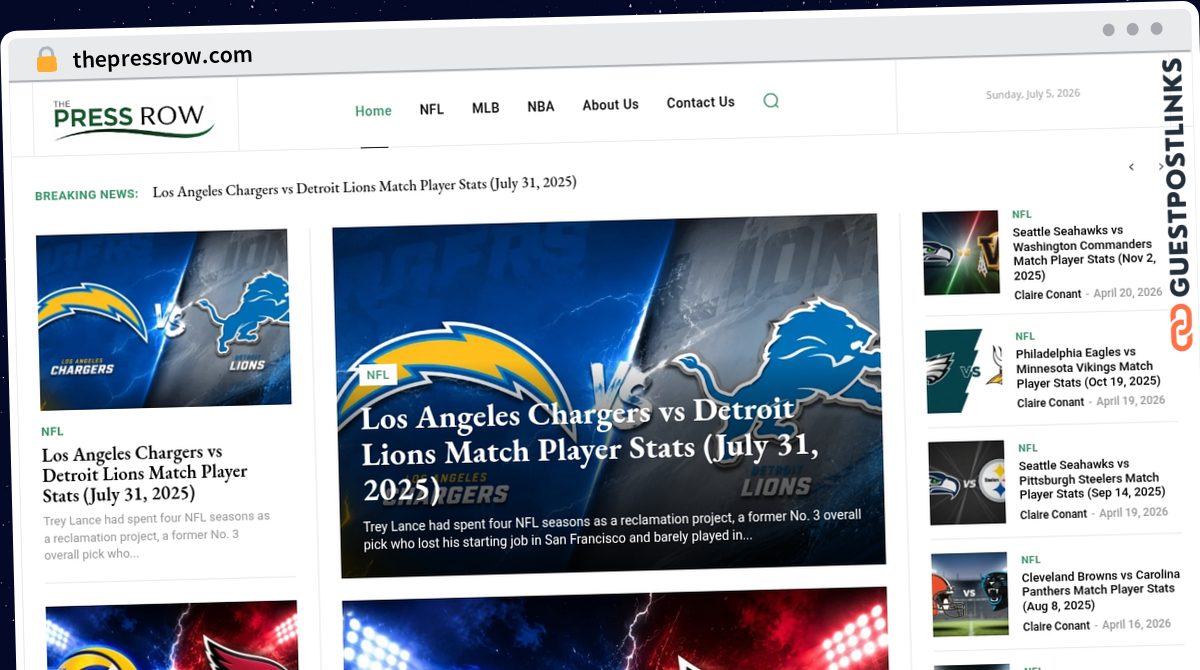Click the Sunday, July 5, 2026 date text
Image resolution: width=1200 pixels, height=670 pixels.
click(1033, 94)
